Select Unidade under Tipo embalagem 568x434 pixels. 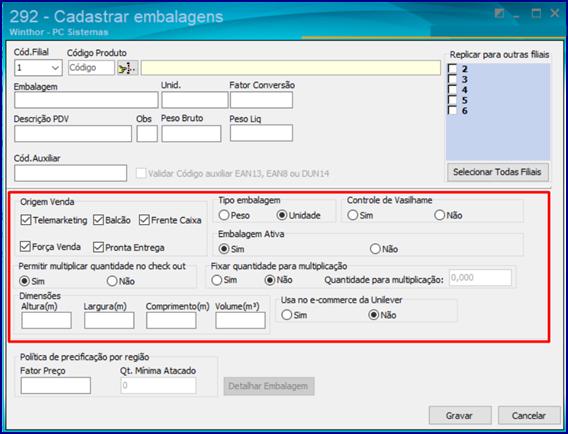click(x=282, y=215)
